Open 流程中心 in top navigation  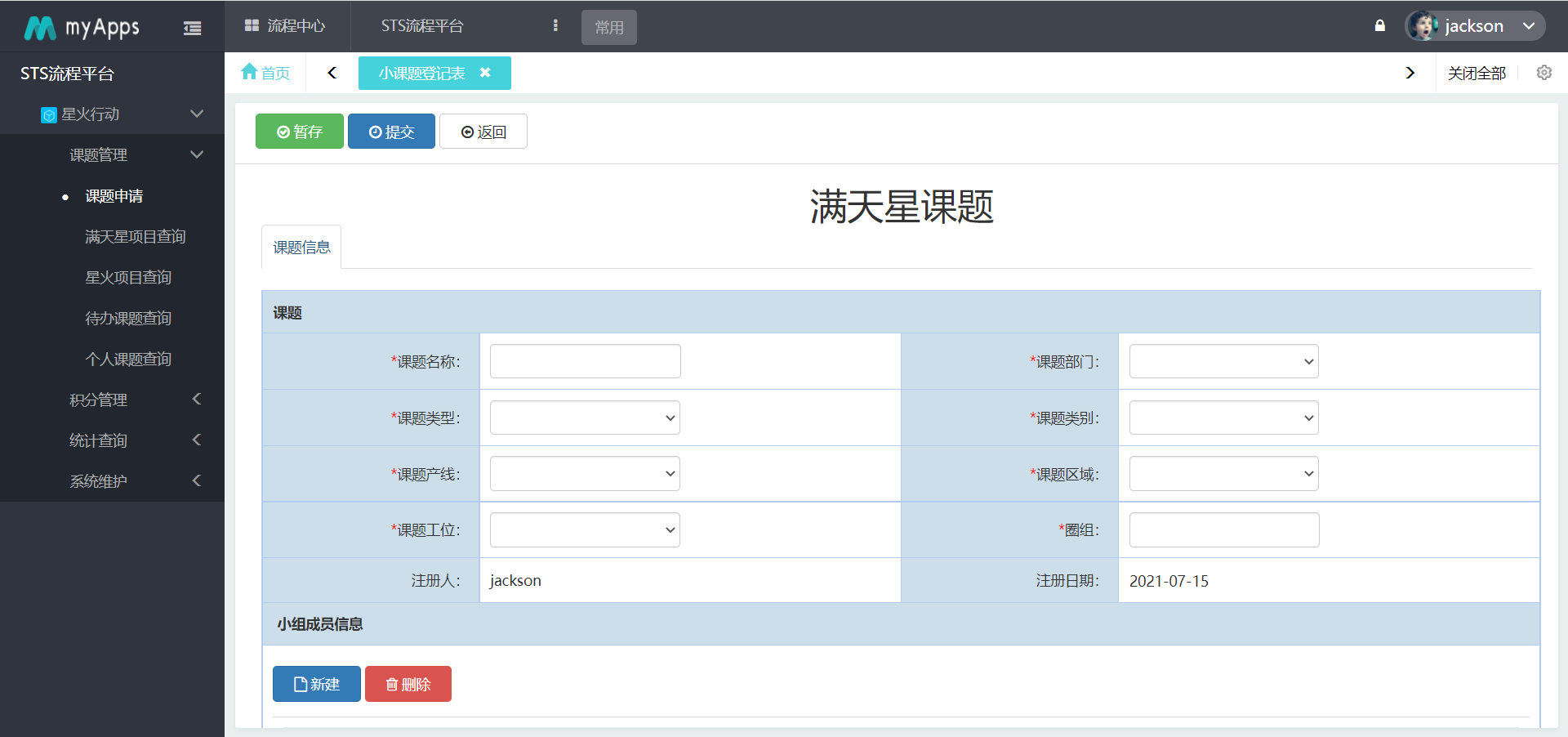pyautogui.click(x=286, y=26)
